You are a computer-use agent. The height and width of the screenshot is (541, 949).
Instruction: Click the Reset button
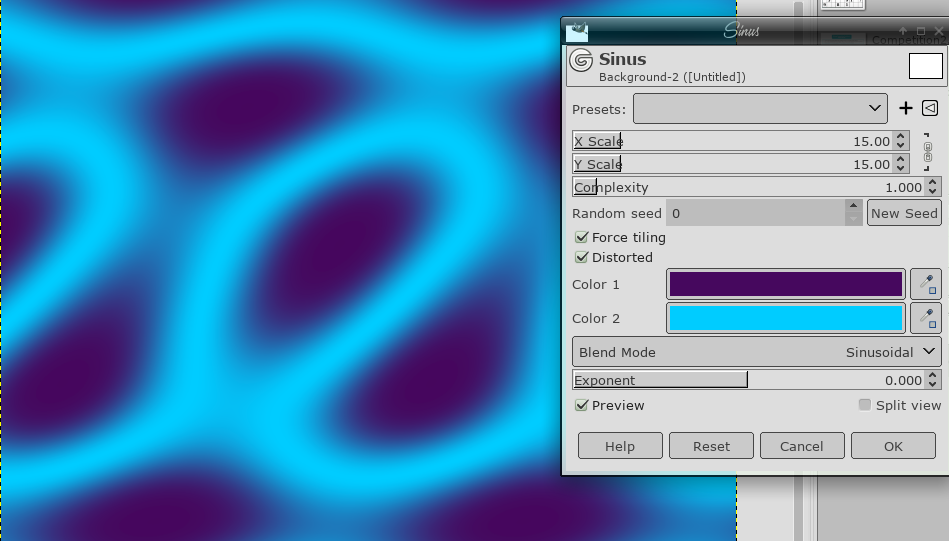pyautogui.click(x=711, y=446)
